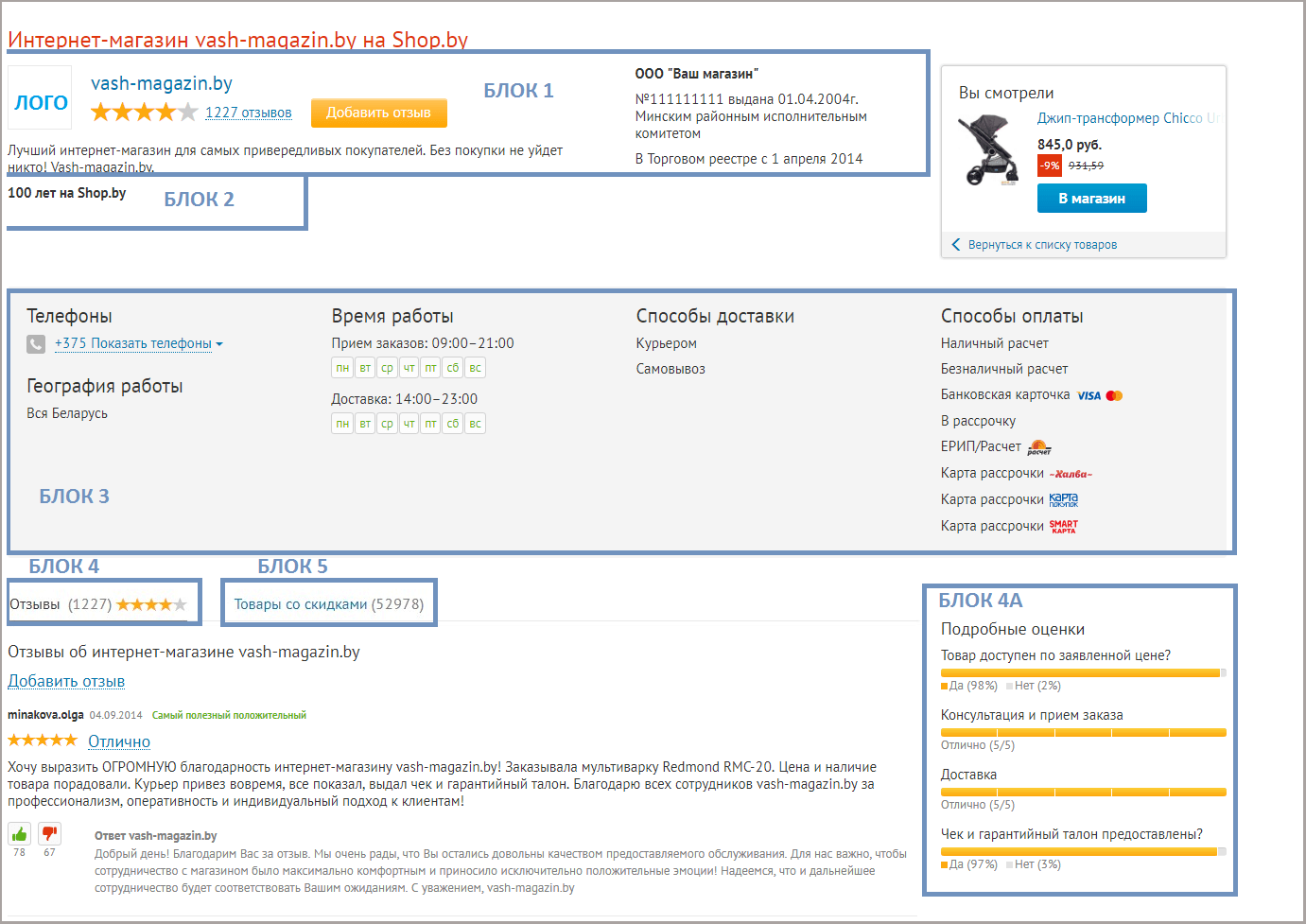Click the Курьером delivery option
This screenshot has height=924, width=1306.
667,343
